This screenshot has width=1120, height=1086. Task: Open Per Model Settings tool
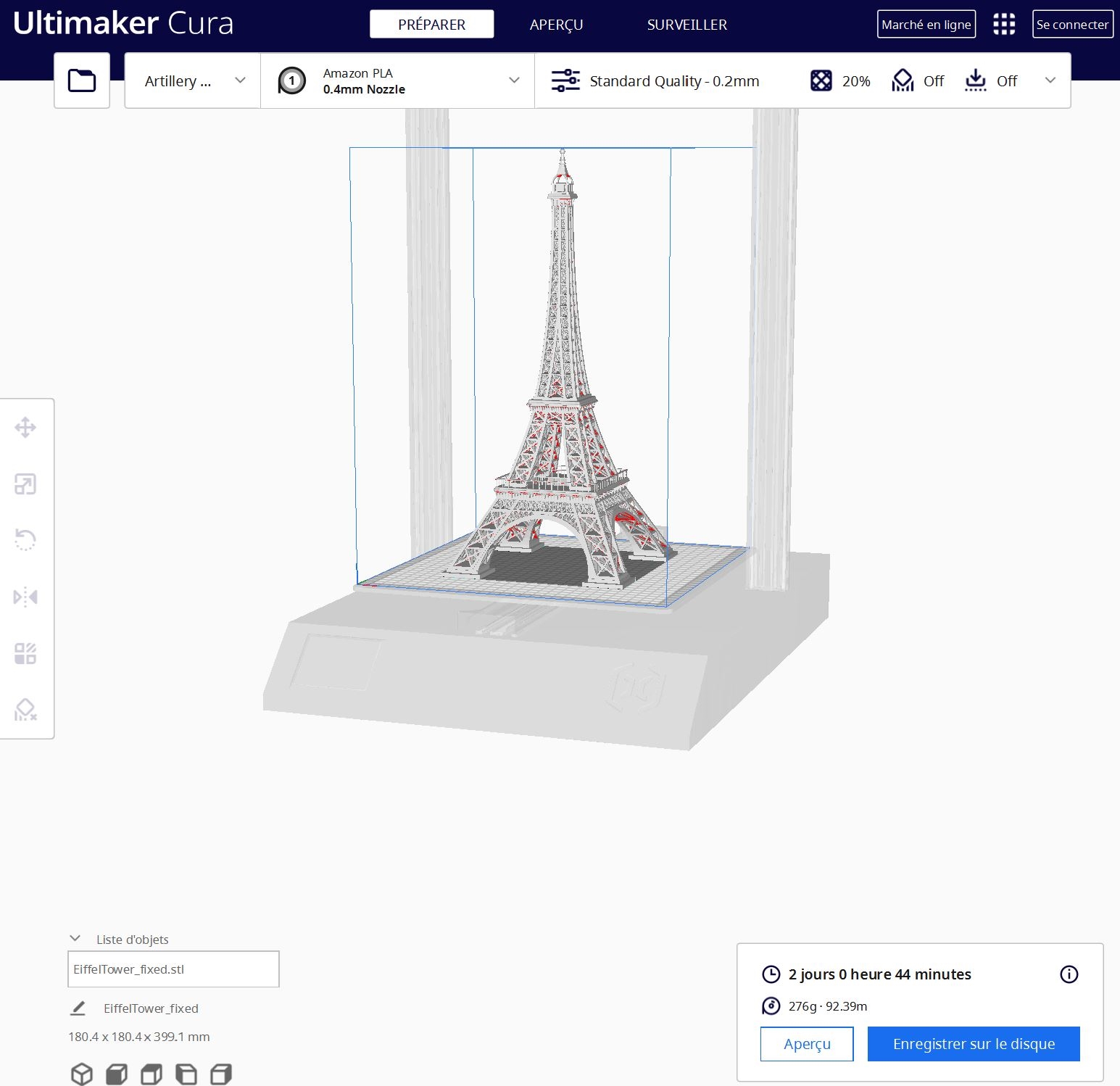(x=25, y=653)
